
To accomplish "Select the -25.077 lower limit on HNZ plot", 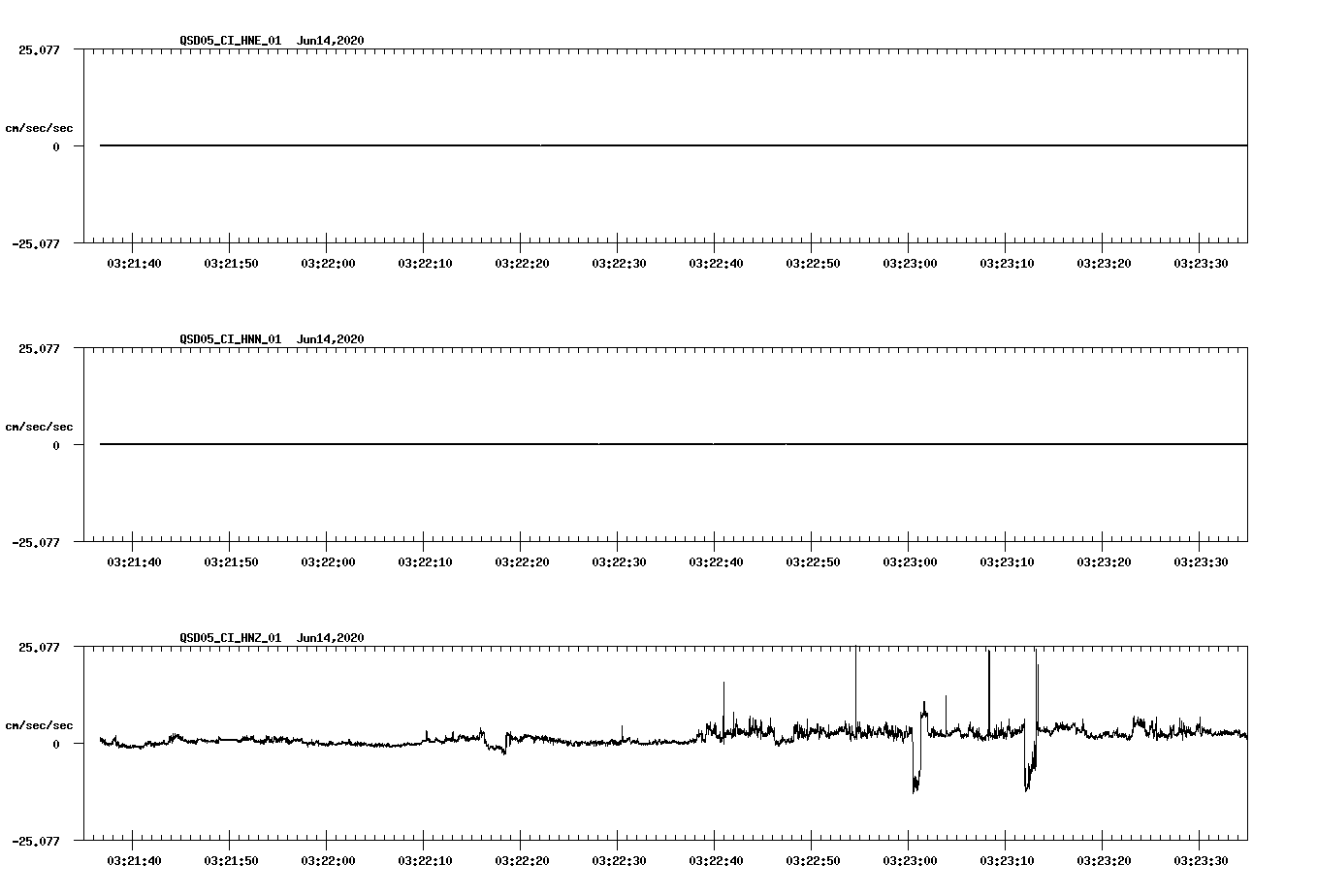I will (36, 842).
